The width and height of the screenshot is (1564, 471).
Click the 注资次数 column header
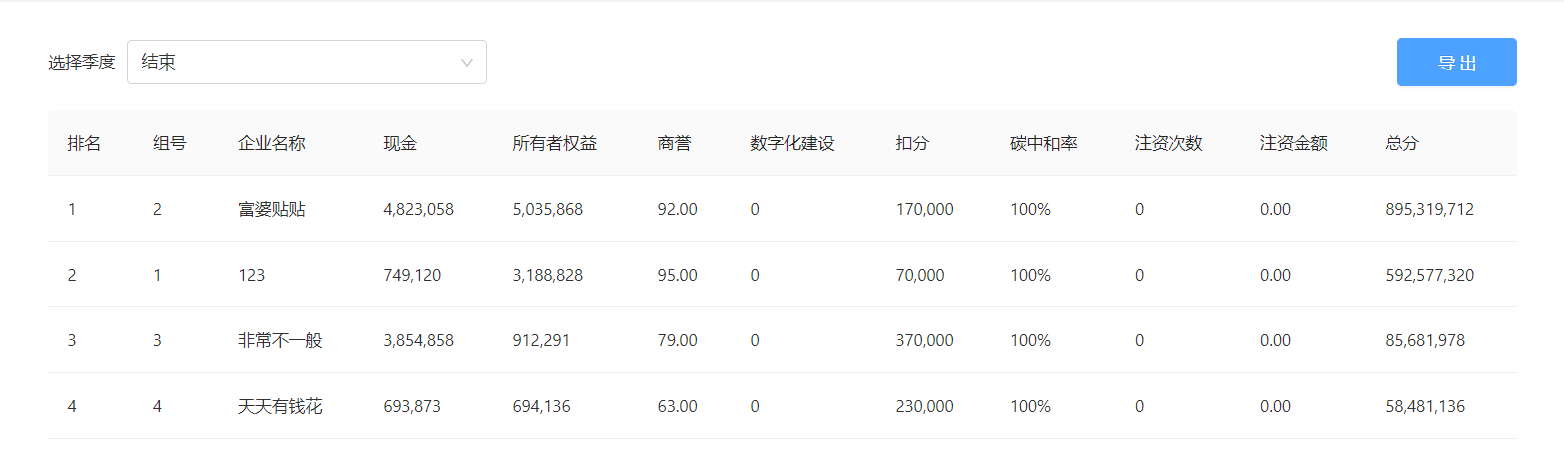pyautogui.click(x=1169, y=143)
